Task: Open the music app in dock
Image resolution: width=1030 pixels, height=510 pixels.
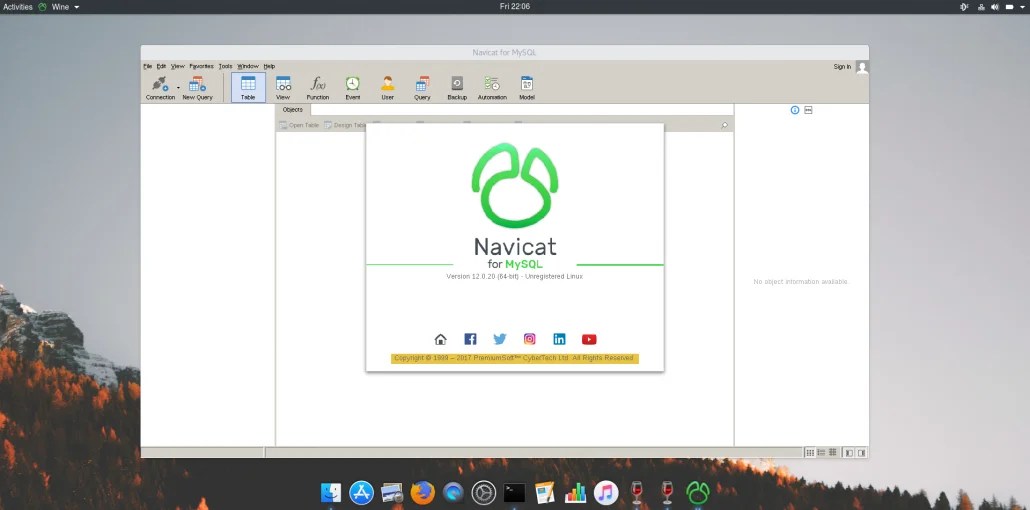Action: pos(606,492)
